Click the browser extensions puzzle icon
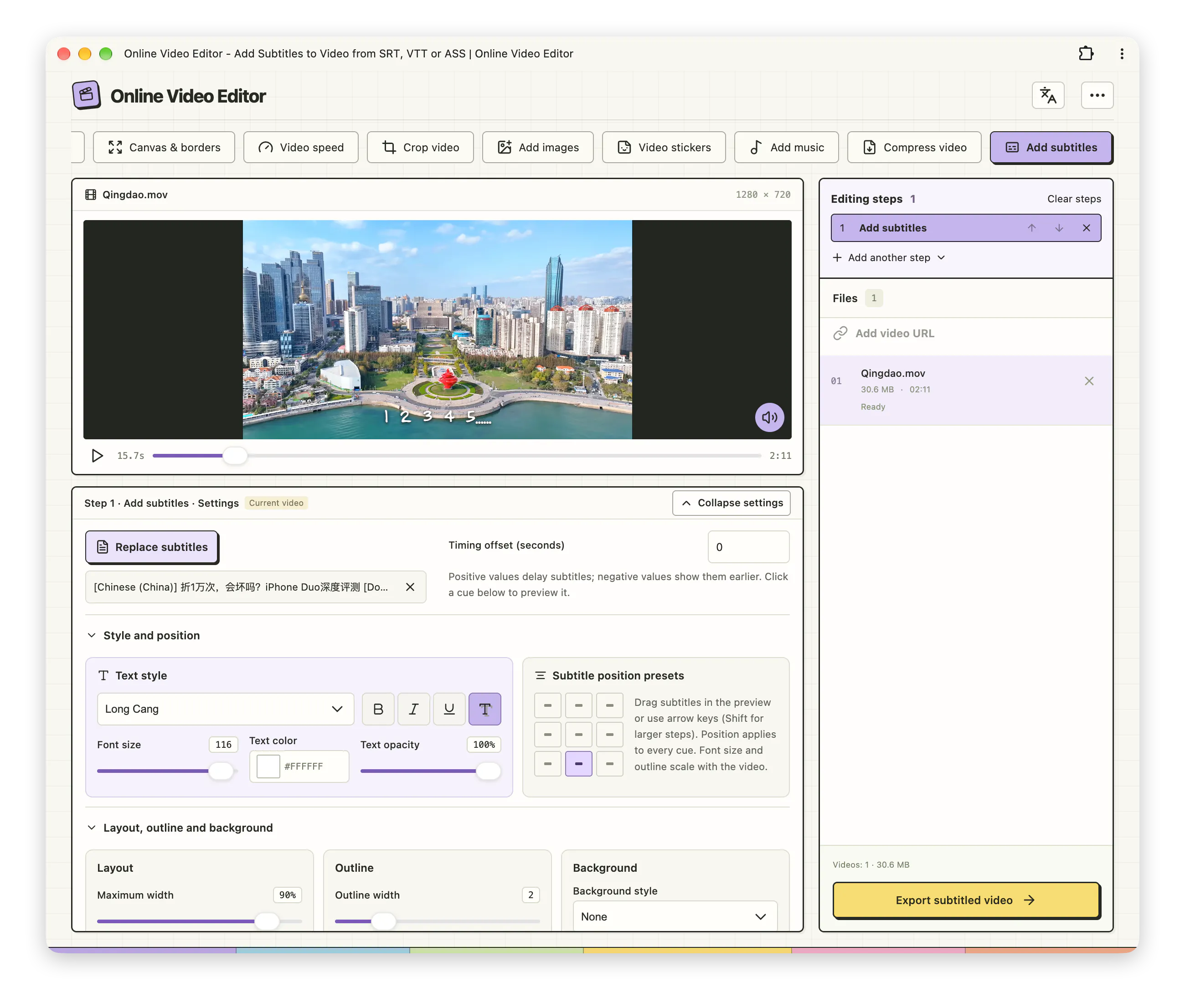1185x1008 pixels. [x=1086, y=54]
